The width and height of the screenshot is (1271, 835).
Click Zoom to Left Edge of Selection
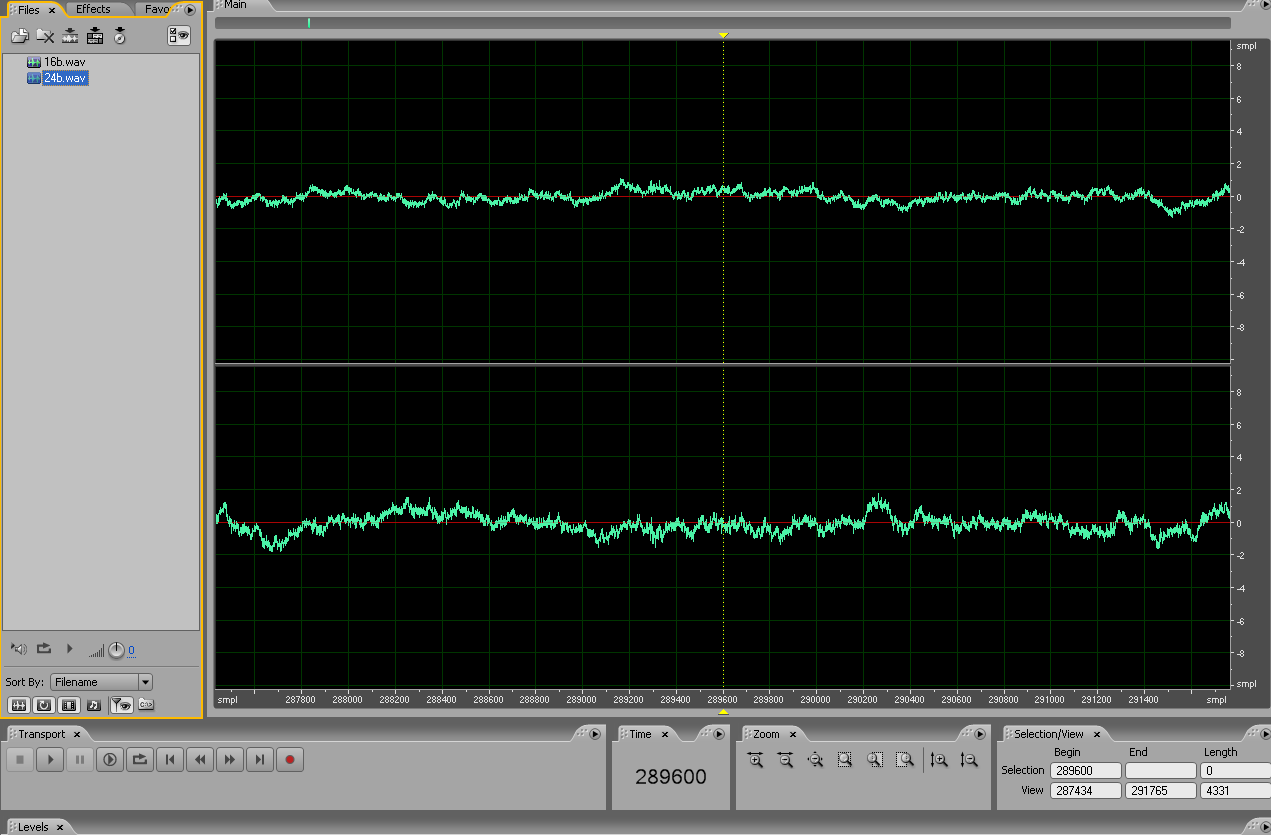875,760
